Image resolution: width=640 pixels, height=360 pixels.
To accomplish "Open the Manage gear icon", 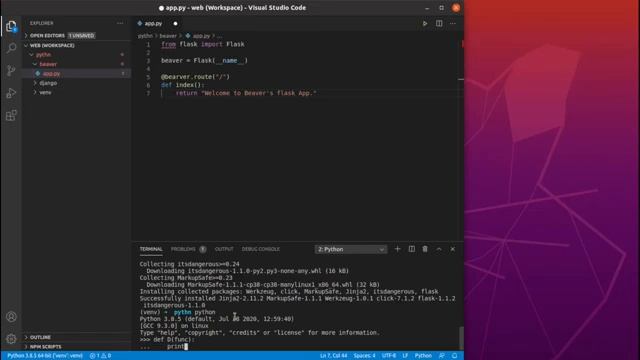I will pyautogui.click(x=11, y=338).
